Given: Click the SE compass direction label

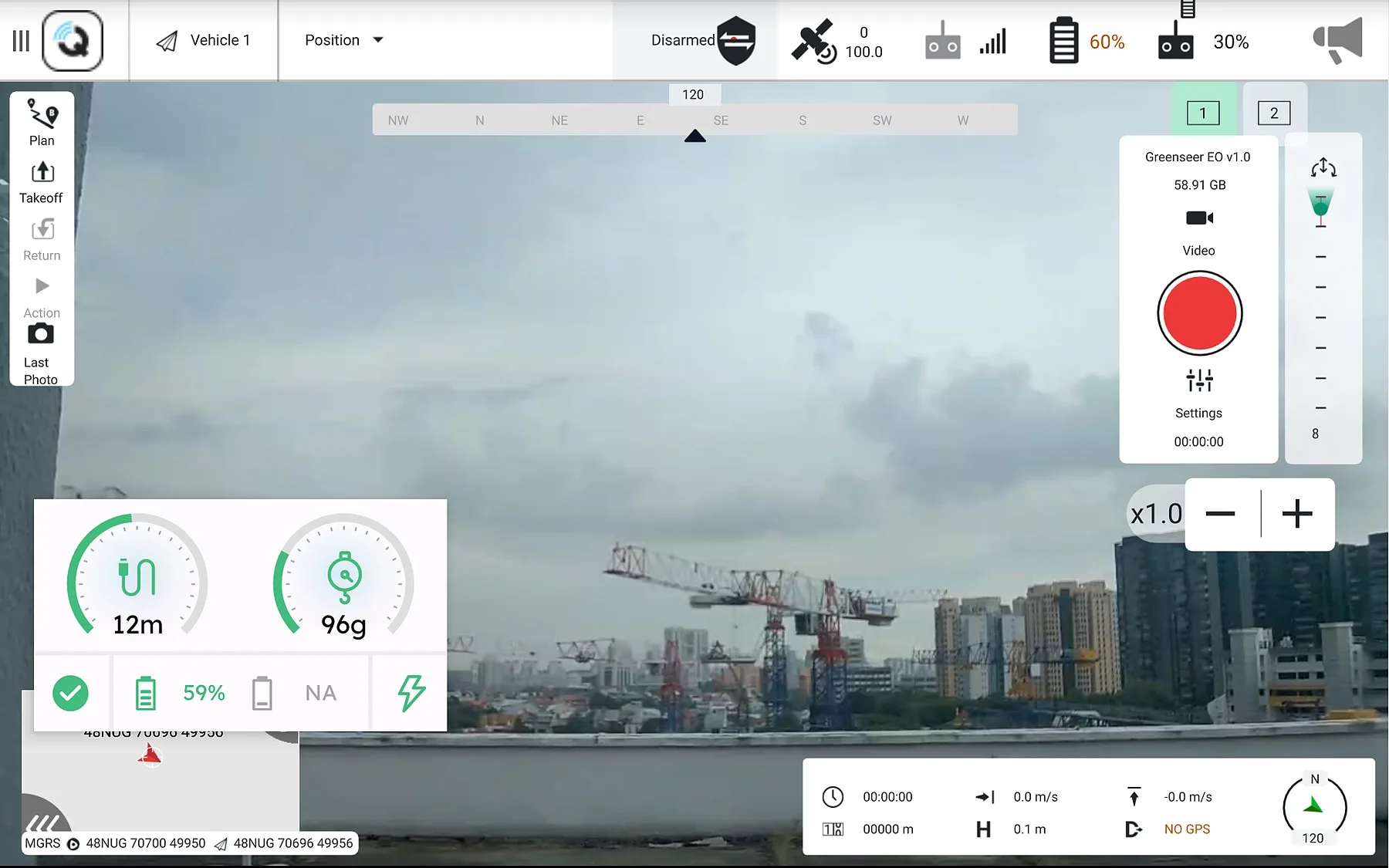Looking at the screenshot, I should [x=721, y=120].
